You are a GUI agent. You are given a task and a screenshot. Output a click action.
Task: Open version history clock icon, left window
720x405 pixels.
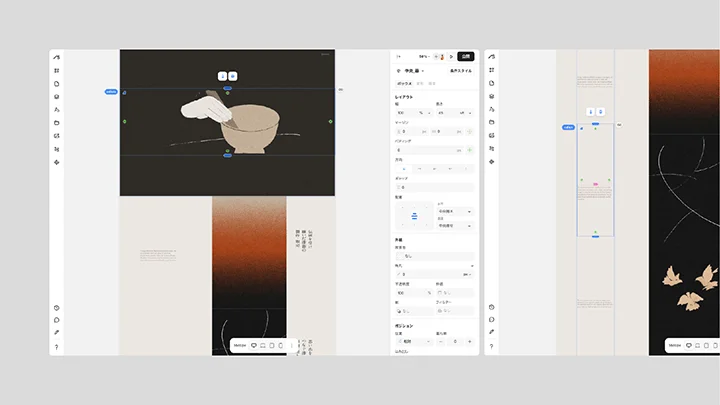[x=56, y=308]
